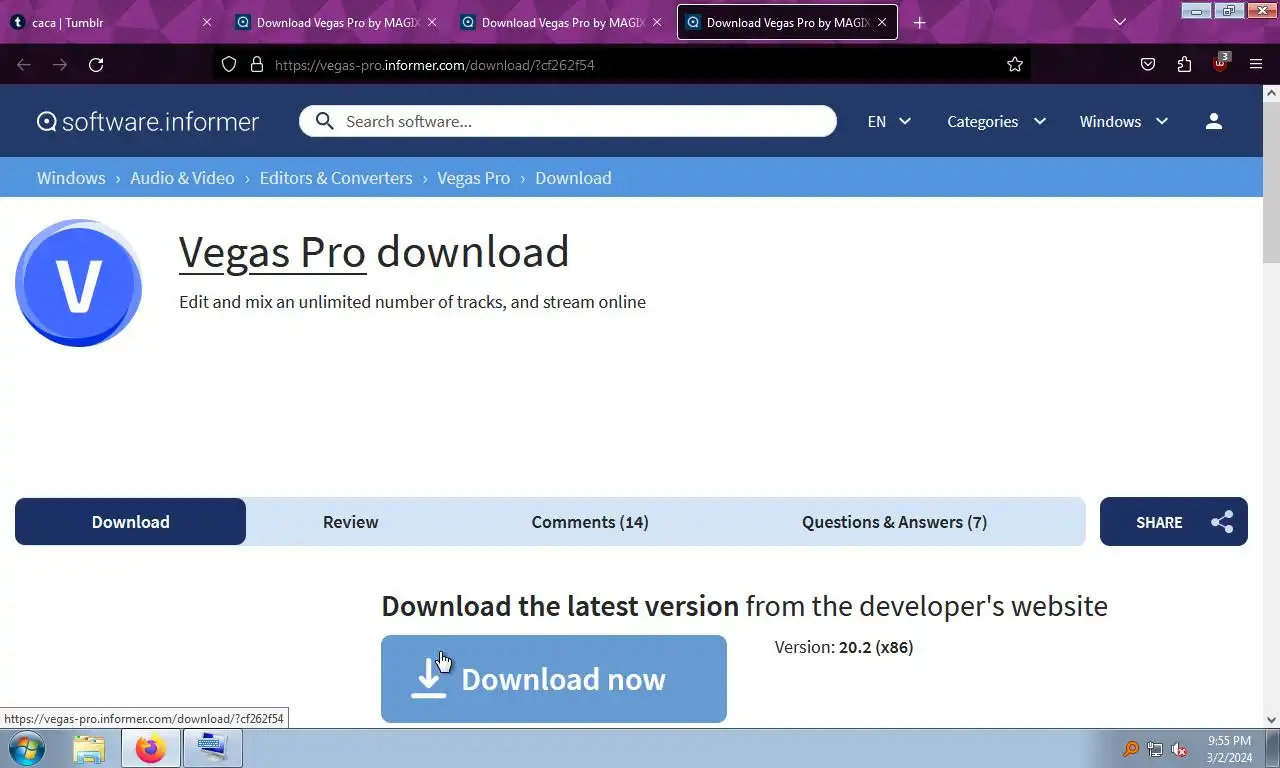Click the Firefox taskbar icon
This screenshot has width=1280, height=768.
click(x=151, y=748)
